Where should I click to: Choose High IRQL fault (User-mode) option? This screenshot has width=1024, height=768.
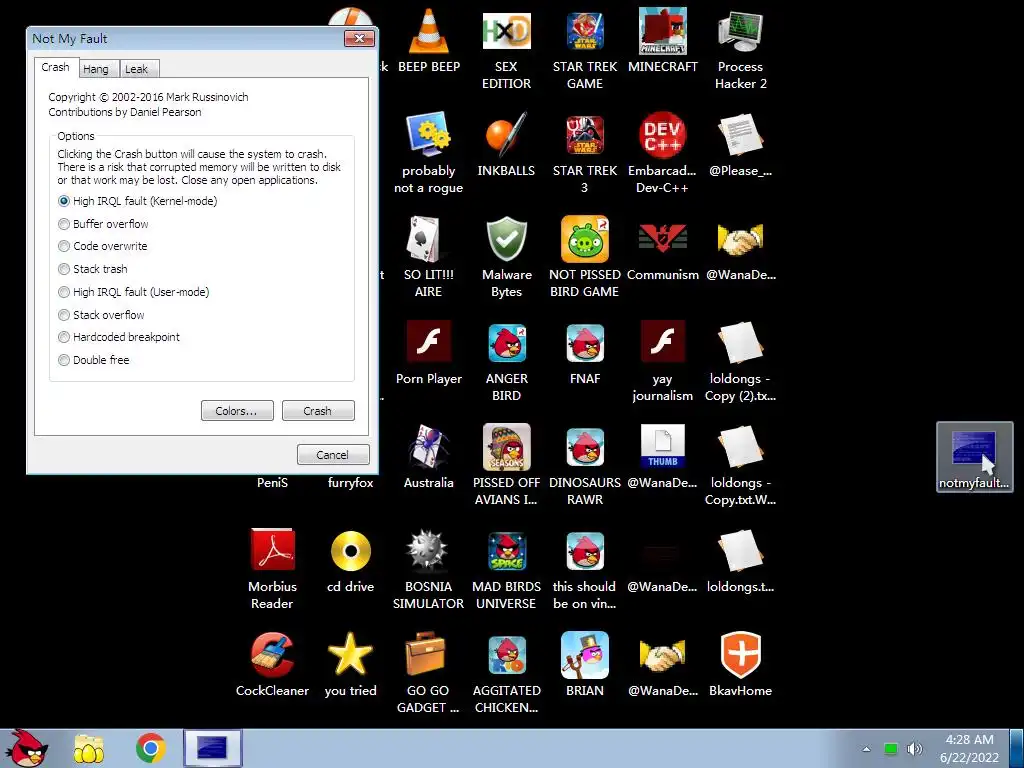(64, 292)
